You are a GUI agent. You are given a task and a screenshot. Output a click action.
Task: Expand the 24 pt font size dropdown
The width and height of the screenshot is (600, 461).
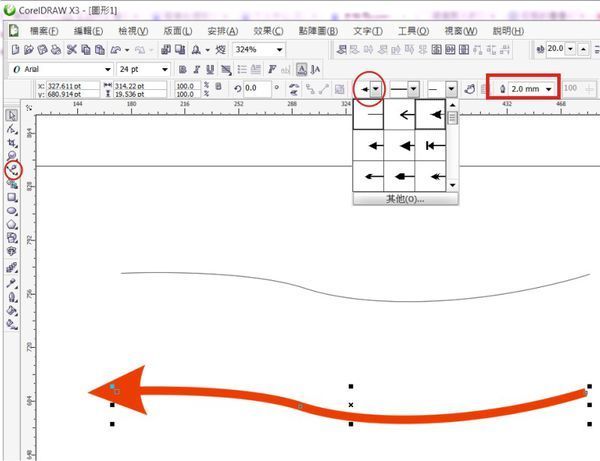click(x=165, y=69)
